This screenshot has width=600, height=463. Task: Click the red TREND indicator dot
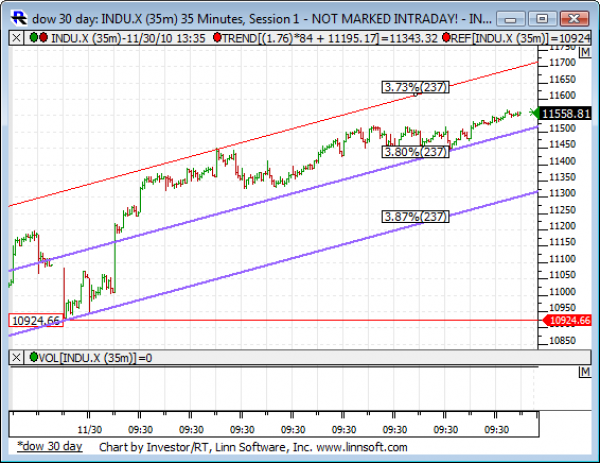(x=217, y=37)
